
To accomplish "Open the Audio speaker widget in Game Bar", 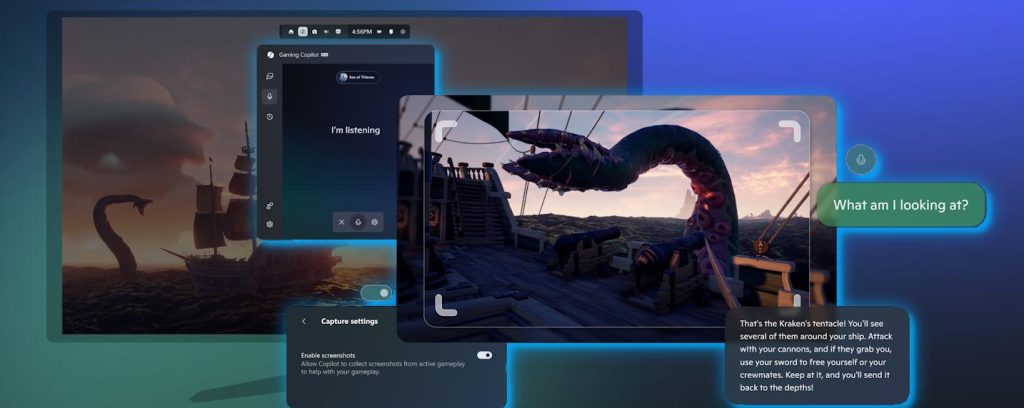I will [x=327, y=31].
